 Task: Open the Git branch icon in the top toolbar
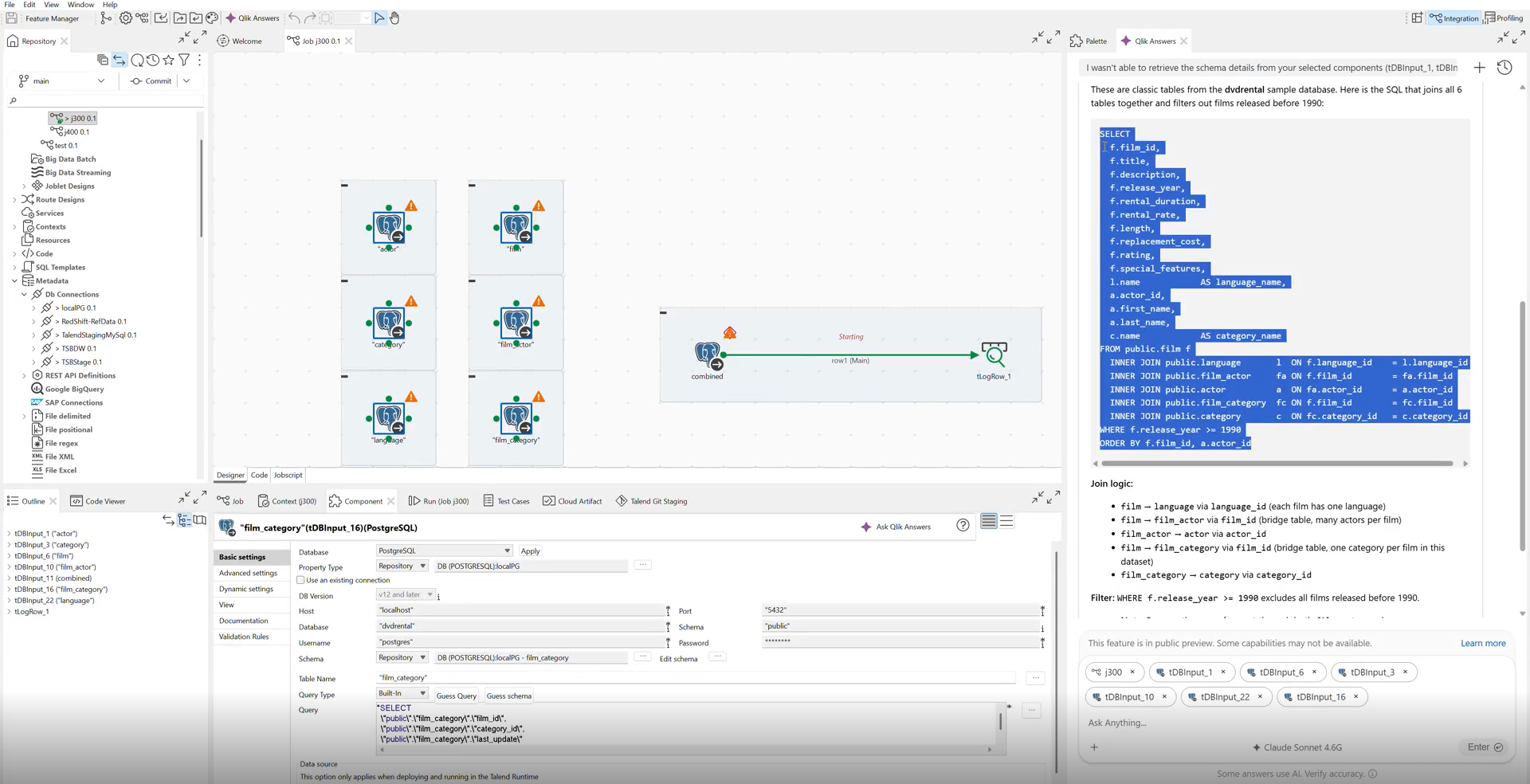pyautogui.click(x=106, y=18)
